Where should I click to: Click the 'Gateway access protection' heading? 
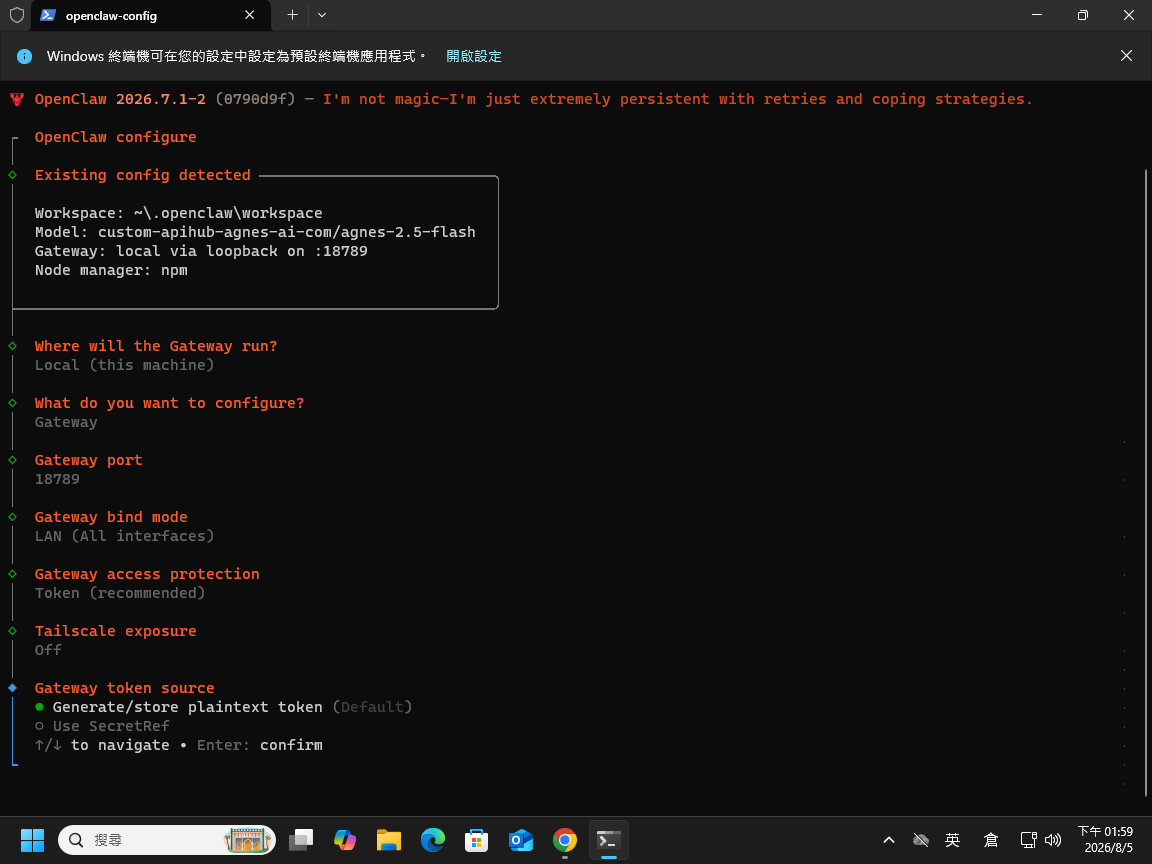pyautogui.click(x=147, y=574)
